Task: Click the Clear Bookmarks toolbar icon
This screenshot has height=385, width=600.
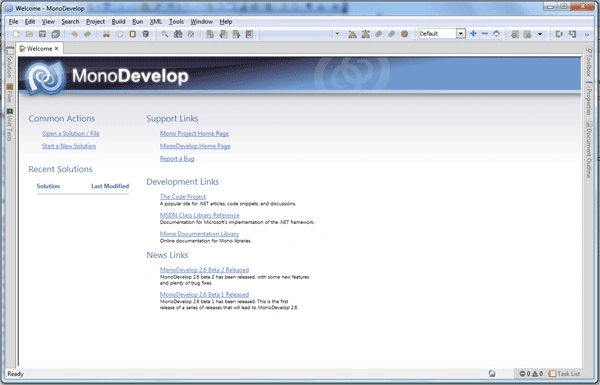Action: click(x=249, y=34)
